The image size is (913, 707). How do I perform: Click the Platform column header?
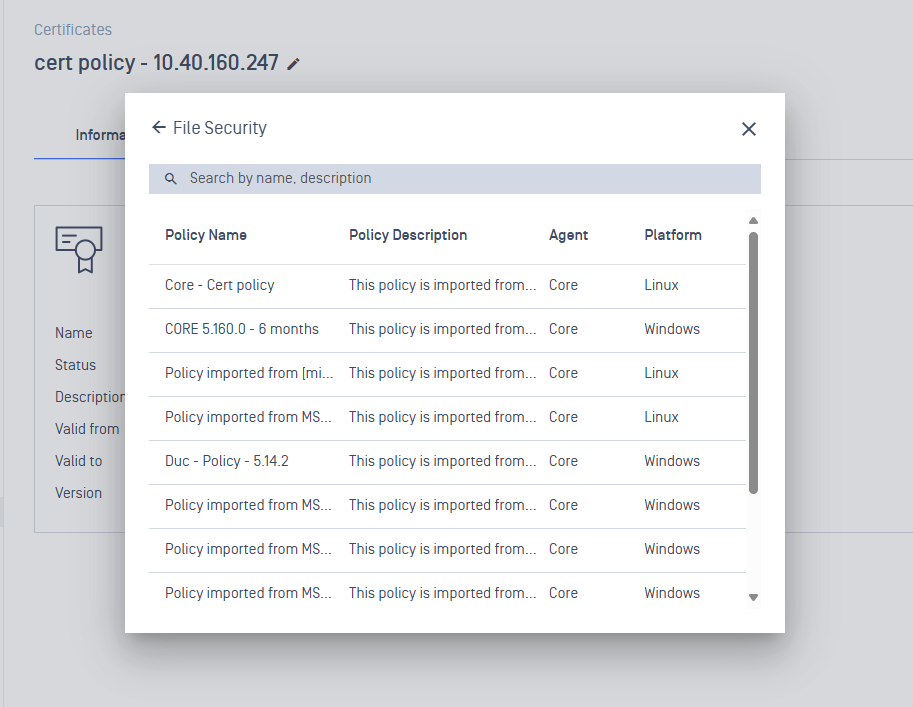(x=673, y=235)
